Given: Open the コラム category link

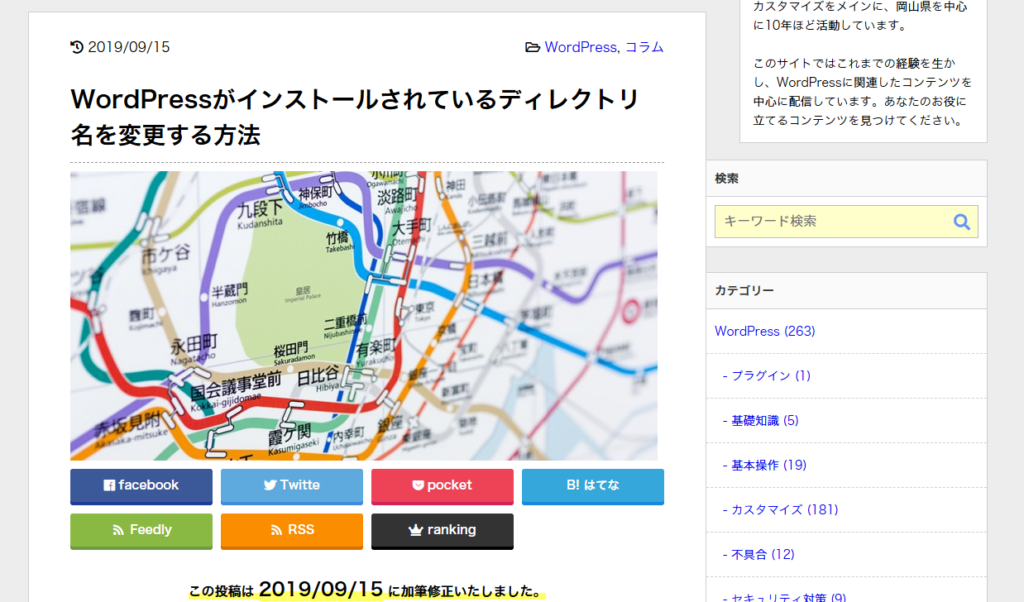Looking at the screenshot, I should tap(644, 47).
